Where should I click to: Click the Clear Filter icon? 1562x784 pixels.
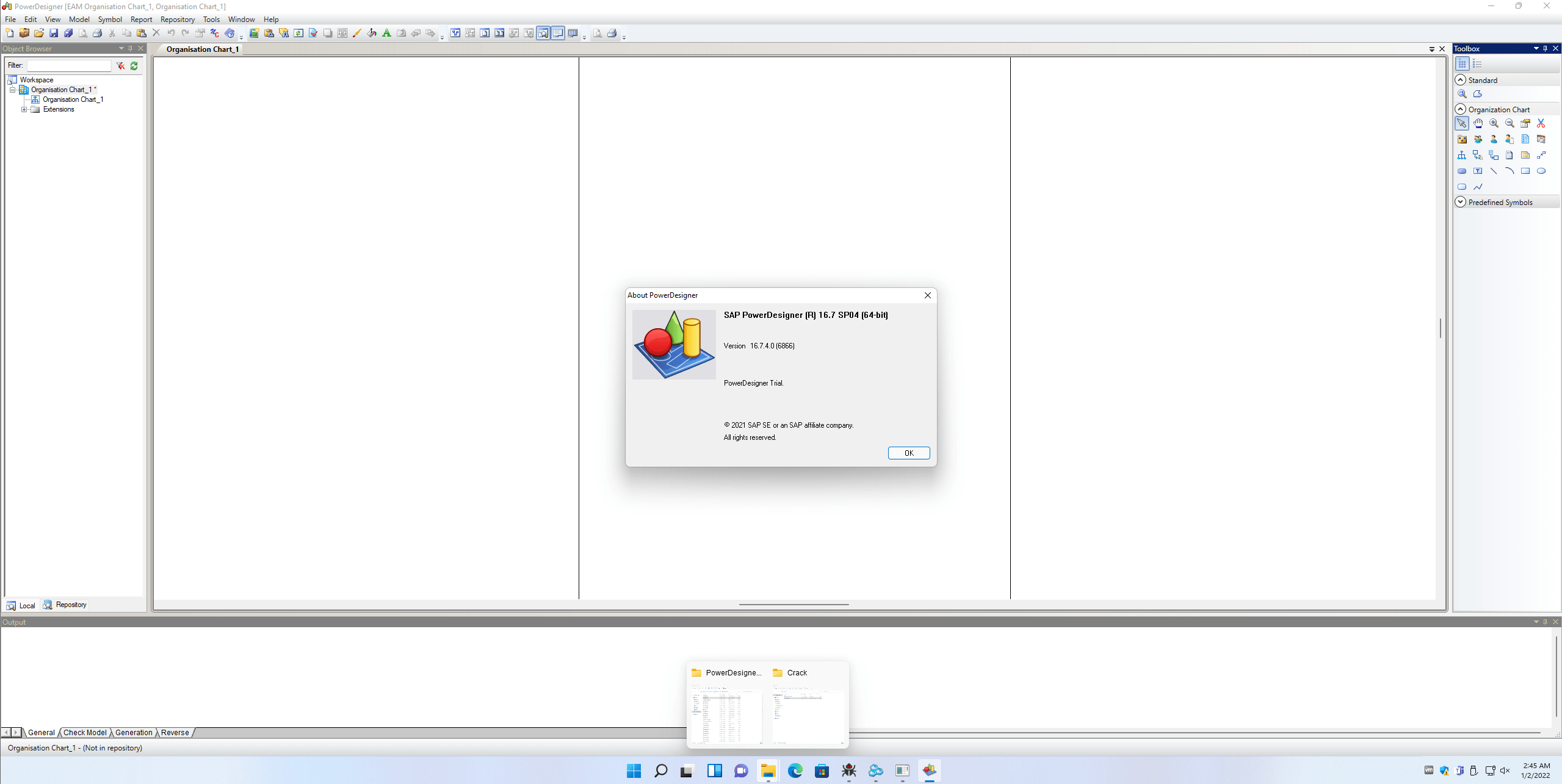121,66
